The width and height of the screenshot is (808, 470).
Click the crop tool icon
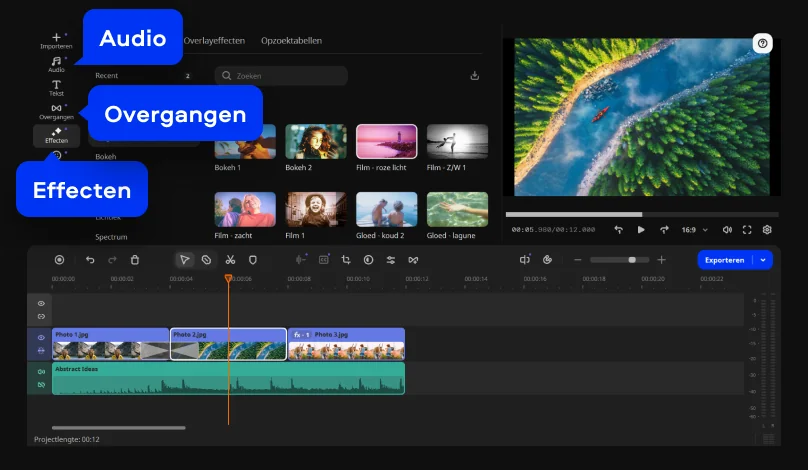click(x=346, y=259)
